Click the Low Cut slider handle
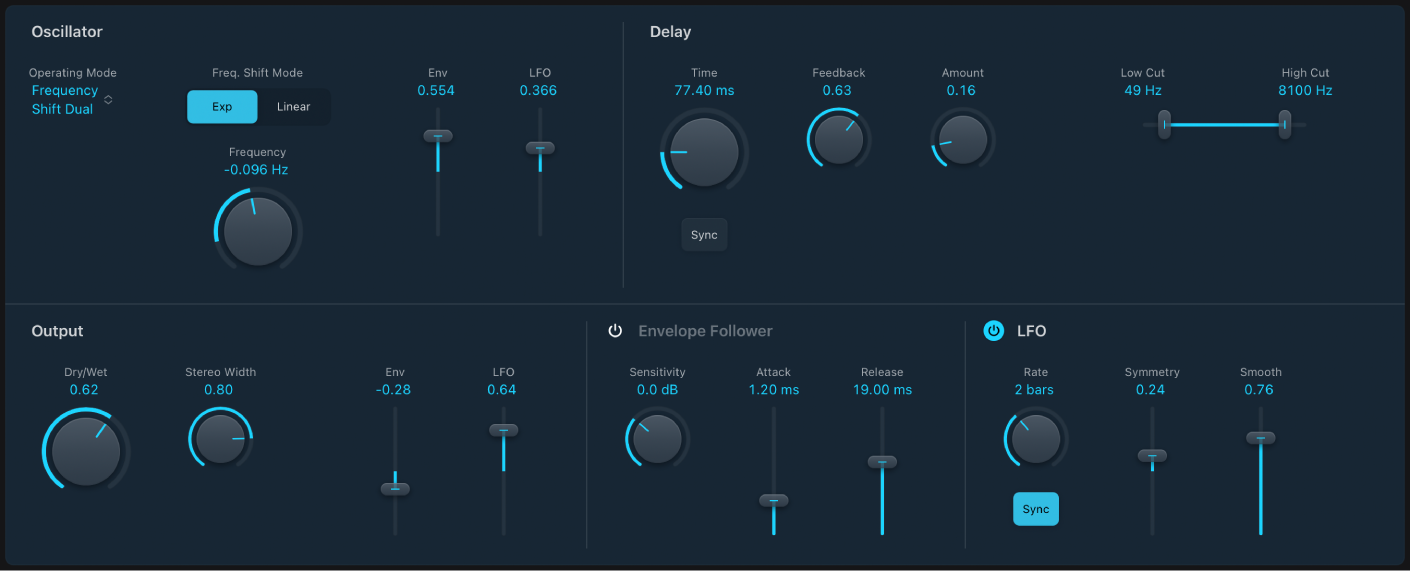 click(1164, 125)
